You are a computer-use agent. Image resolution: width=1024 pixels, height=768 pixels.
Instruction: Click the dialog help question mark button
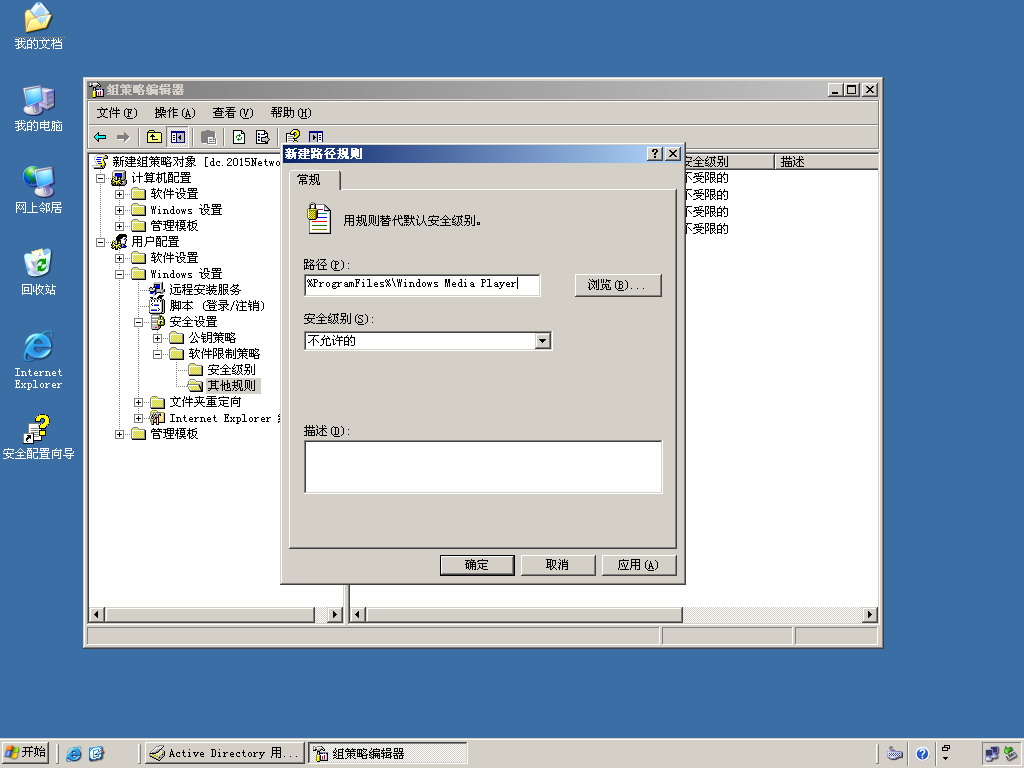[x=655, y=153]
